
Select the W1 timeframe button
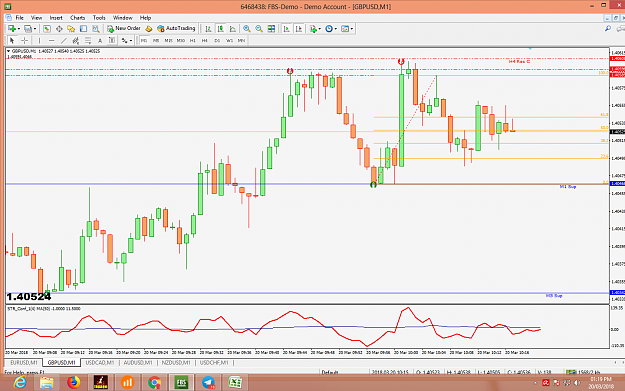[229, 40]
